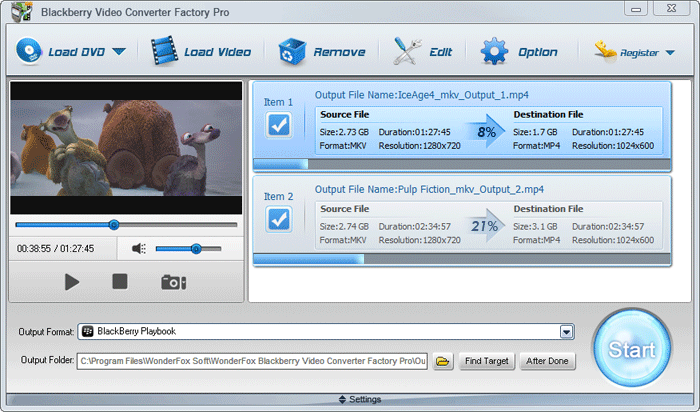Mute audio with the speaker icon
The width and height of the screenshot is (700, 412).
click(x=139, y=249)
